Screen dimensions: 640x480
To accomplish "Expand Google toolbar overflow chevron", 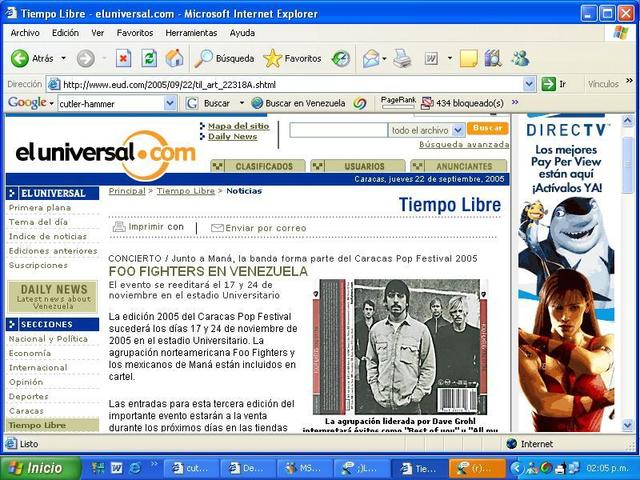I will (515, 102).
